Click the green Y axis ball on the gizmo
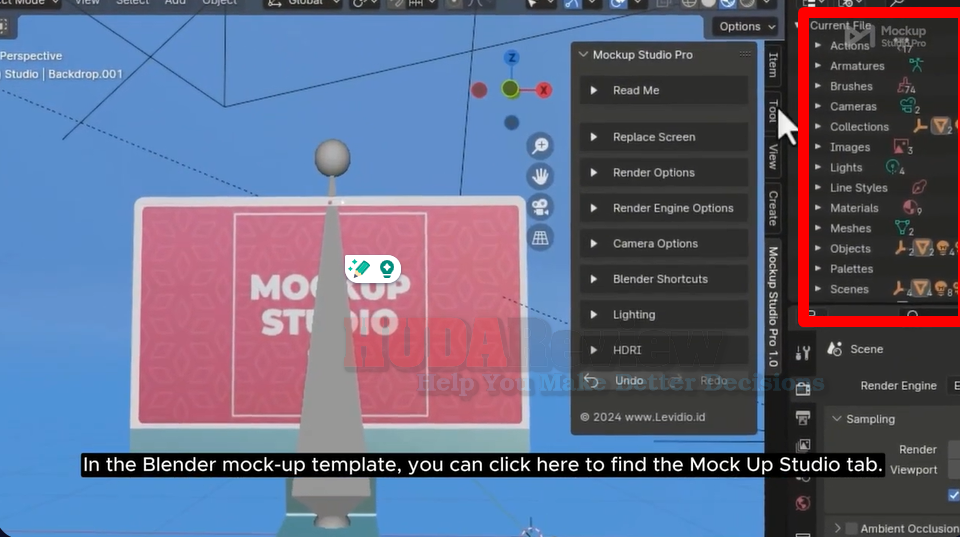 pos(510,89)
